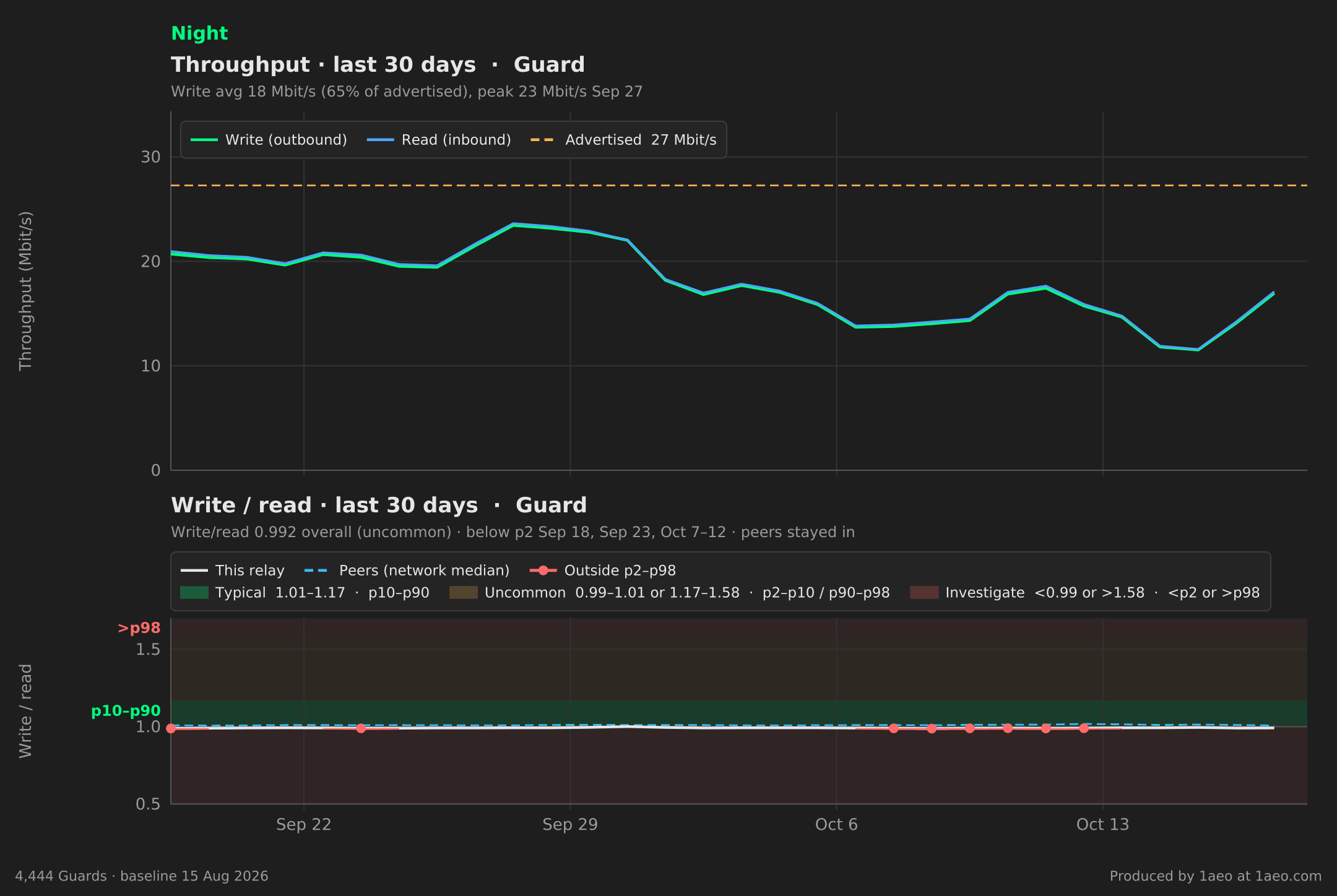Click the green 'Typical' legend swatch
1337x896 pixels.
[x=194, y=593]
